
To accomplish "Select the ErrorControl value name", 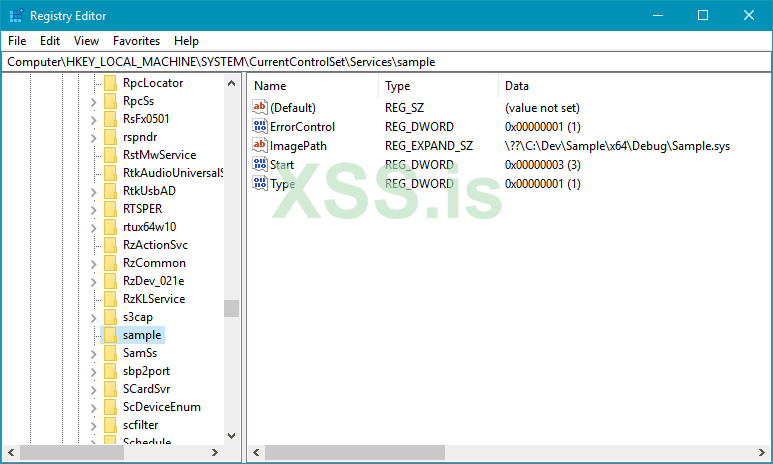I will 302,127.
